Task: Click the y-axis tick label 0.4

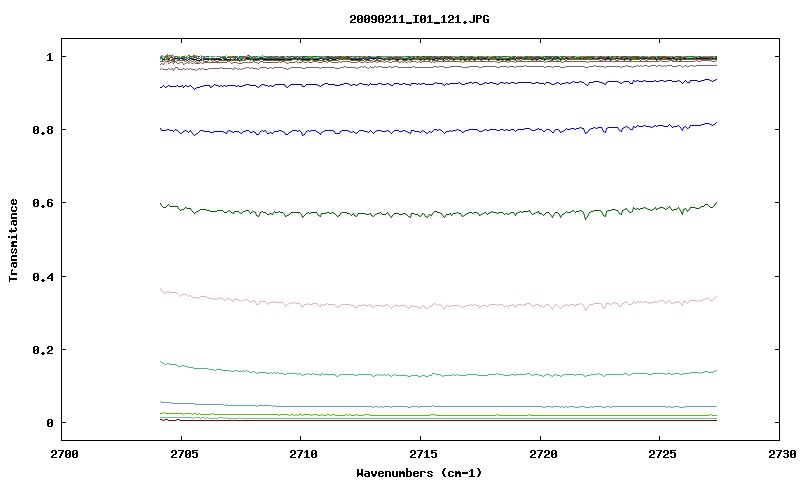Action: click(43, 276)
